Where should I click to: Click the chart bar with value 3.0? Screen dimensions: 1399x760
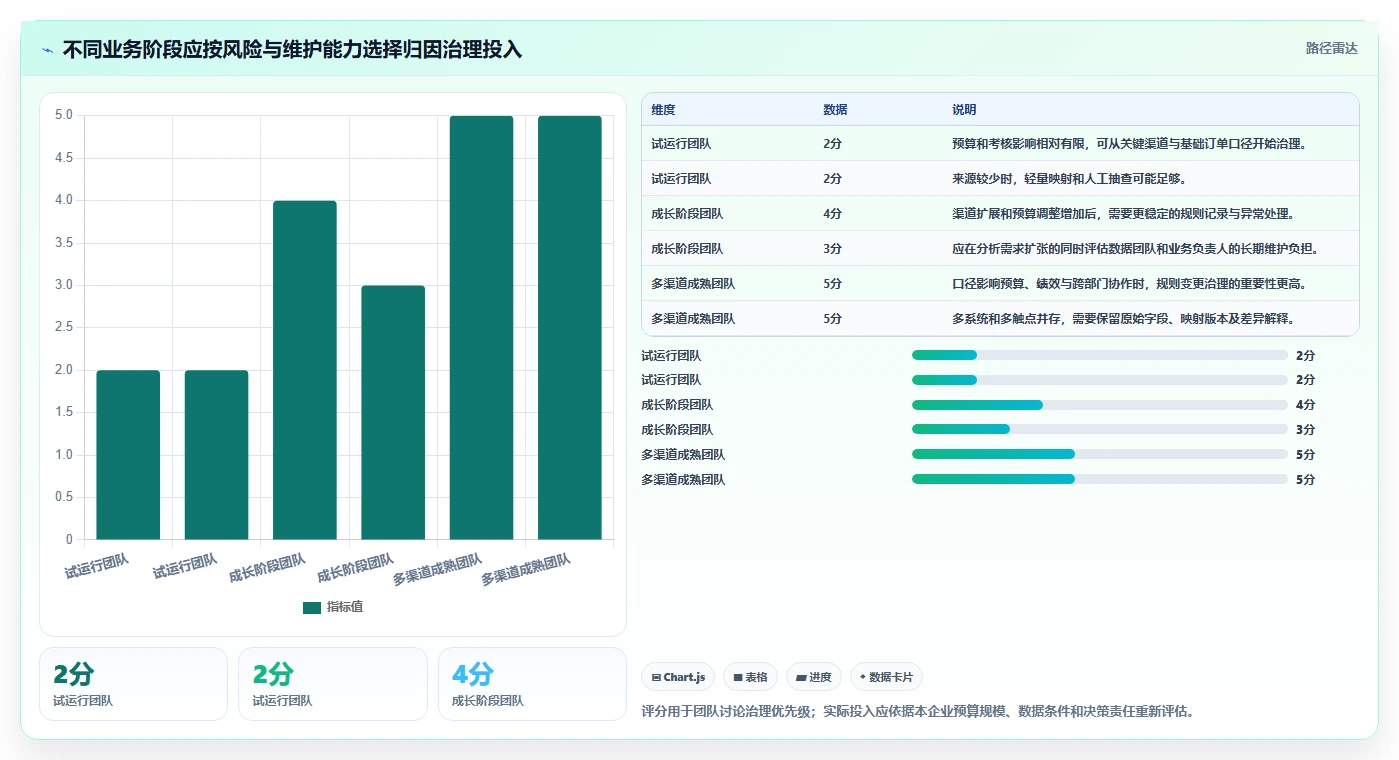click(393, 413)
